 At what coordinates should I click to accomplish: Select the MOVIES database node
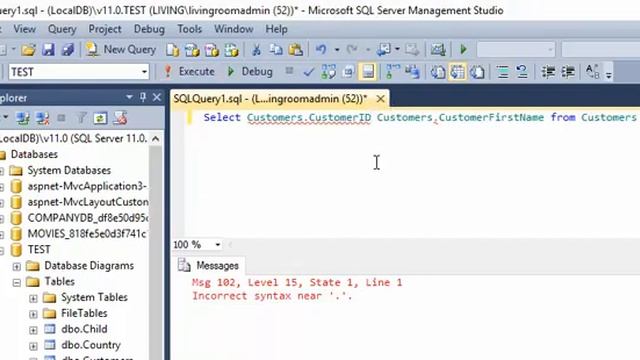[87, 234]
